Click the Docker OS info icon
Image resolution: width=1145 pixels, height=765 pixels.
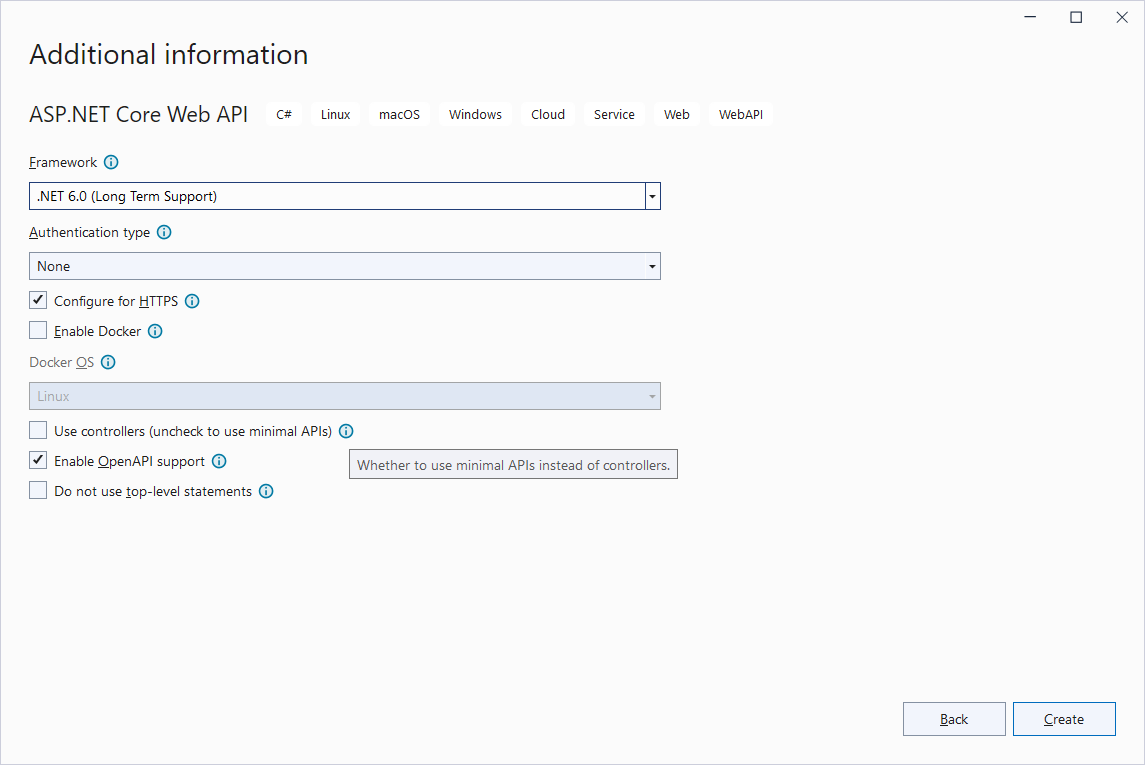coord(107,362)
